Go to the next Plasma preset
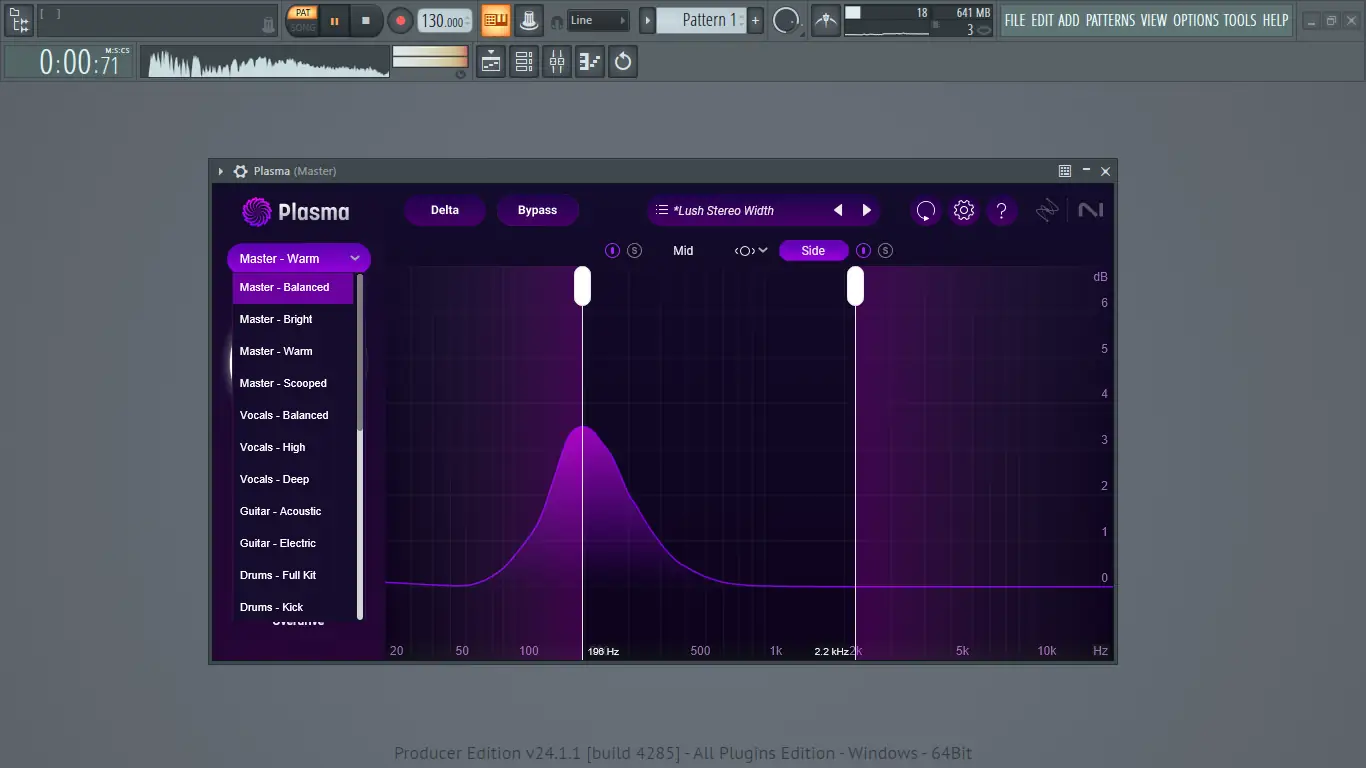Viewport: 1366px width, 768px height. point(867,211)
